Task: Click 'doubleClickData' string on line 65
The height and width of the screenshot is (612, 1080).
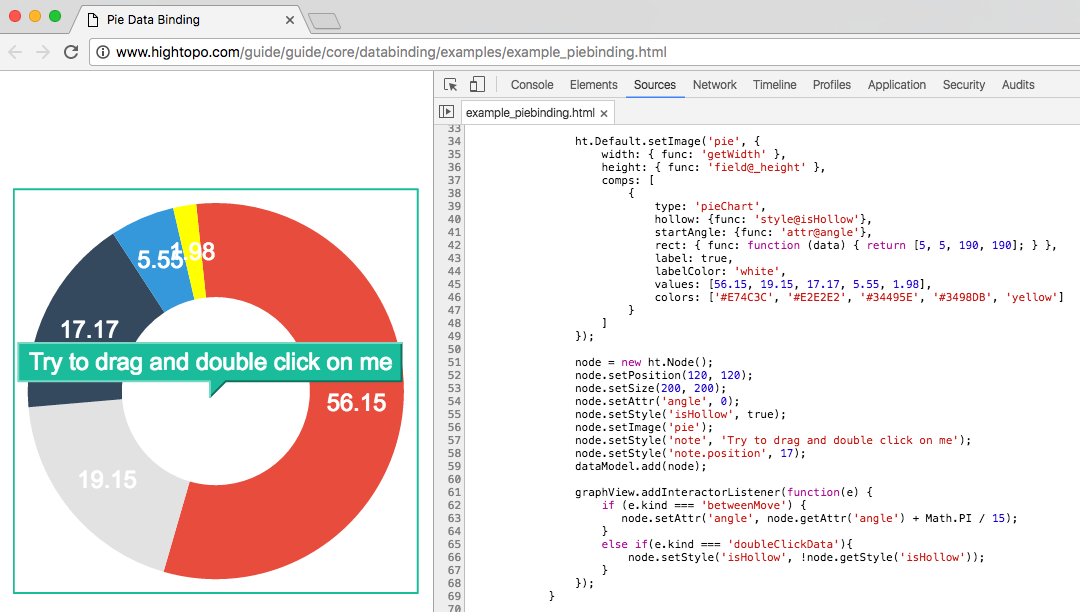Action: pyautogui.click(x=784, y=545)
